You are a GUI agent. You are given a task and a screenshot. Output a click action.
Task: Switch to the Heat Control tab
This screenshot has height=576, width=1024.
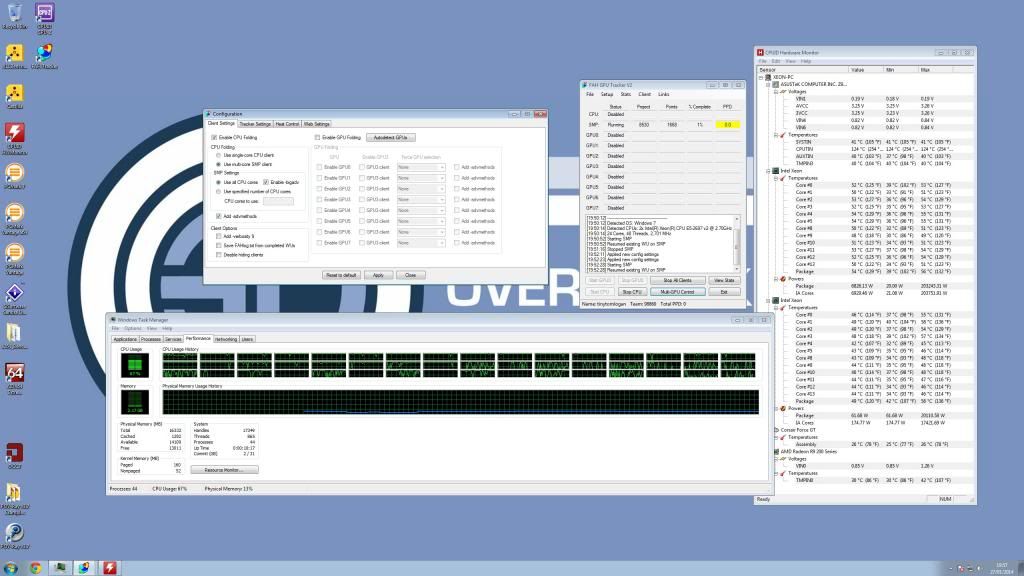tap(287, 124)
